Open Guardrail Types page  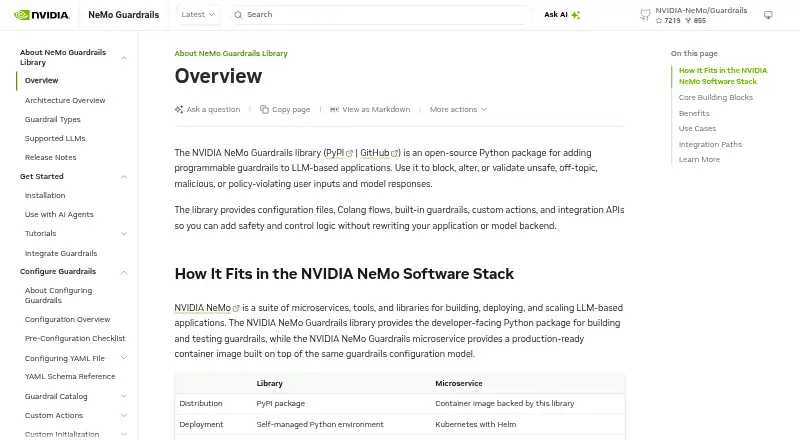click(53, 119)
